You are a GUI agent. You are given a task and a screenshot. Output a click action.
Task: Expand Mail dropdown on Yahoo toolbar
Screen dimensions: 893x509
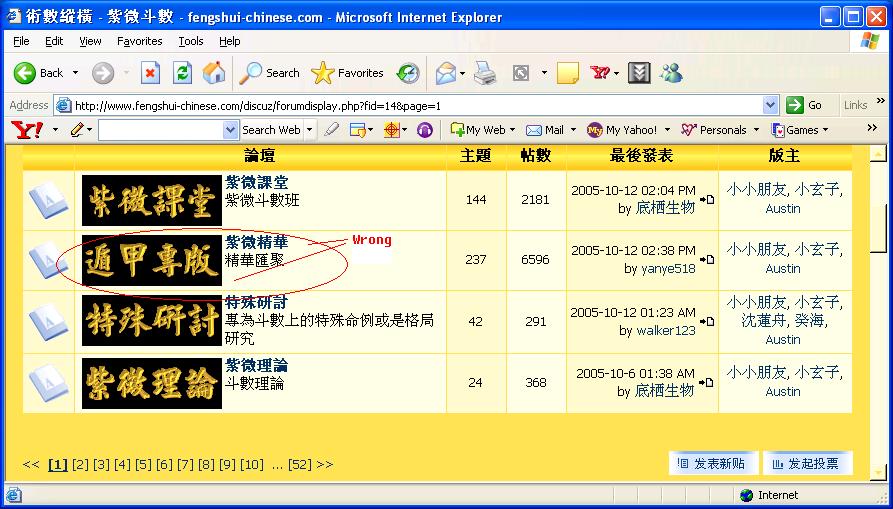click(x=573, y=130)
